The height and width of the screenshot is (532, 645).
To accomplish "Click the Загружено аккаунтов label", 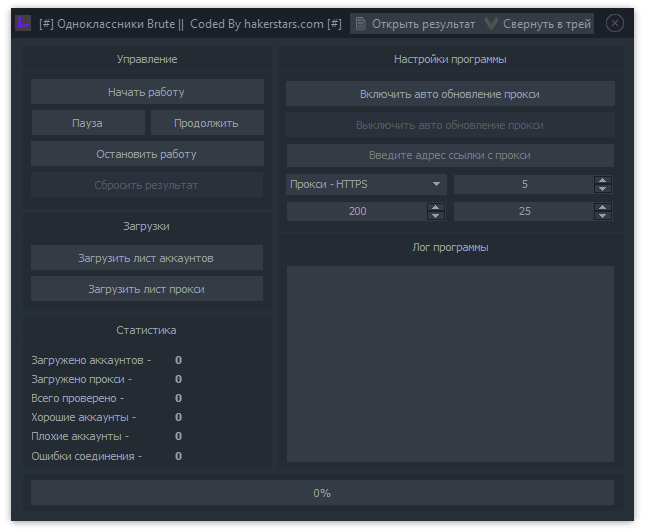I will tap(91, 360).
